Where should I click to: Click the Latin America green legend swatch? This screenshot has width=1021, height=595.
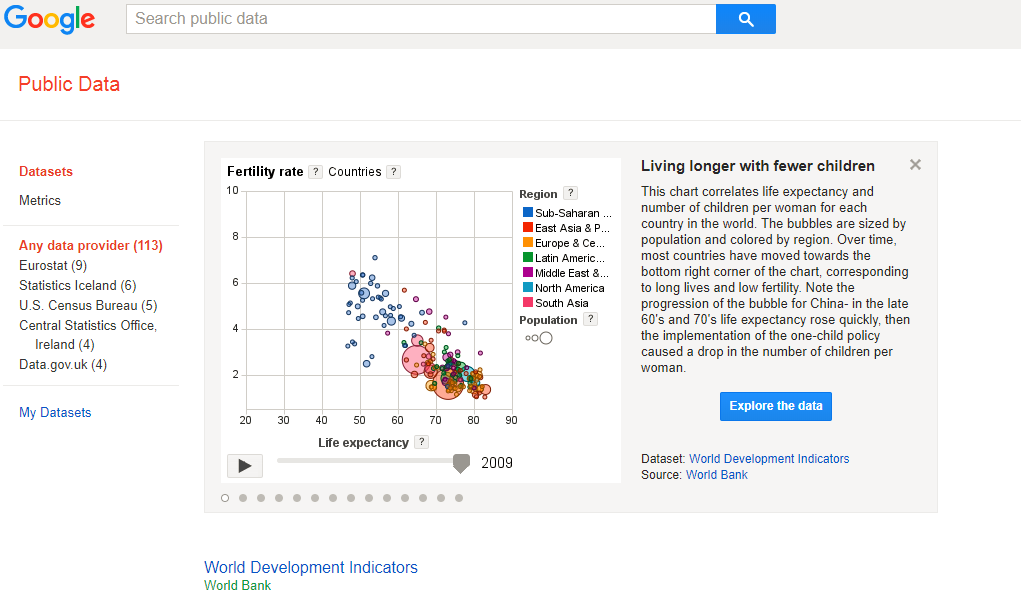(x=528, y=257)
